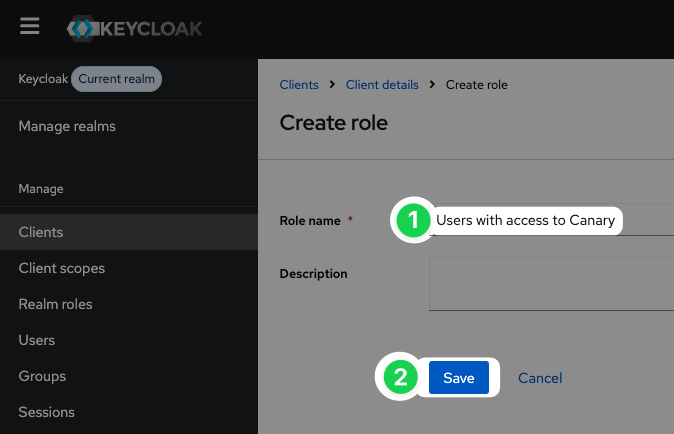
Task: Select Clients in the sidebar
Action: coord(129,232)
